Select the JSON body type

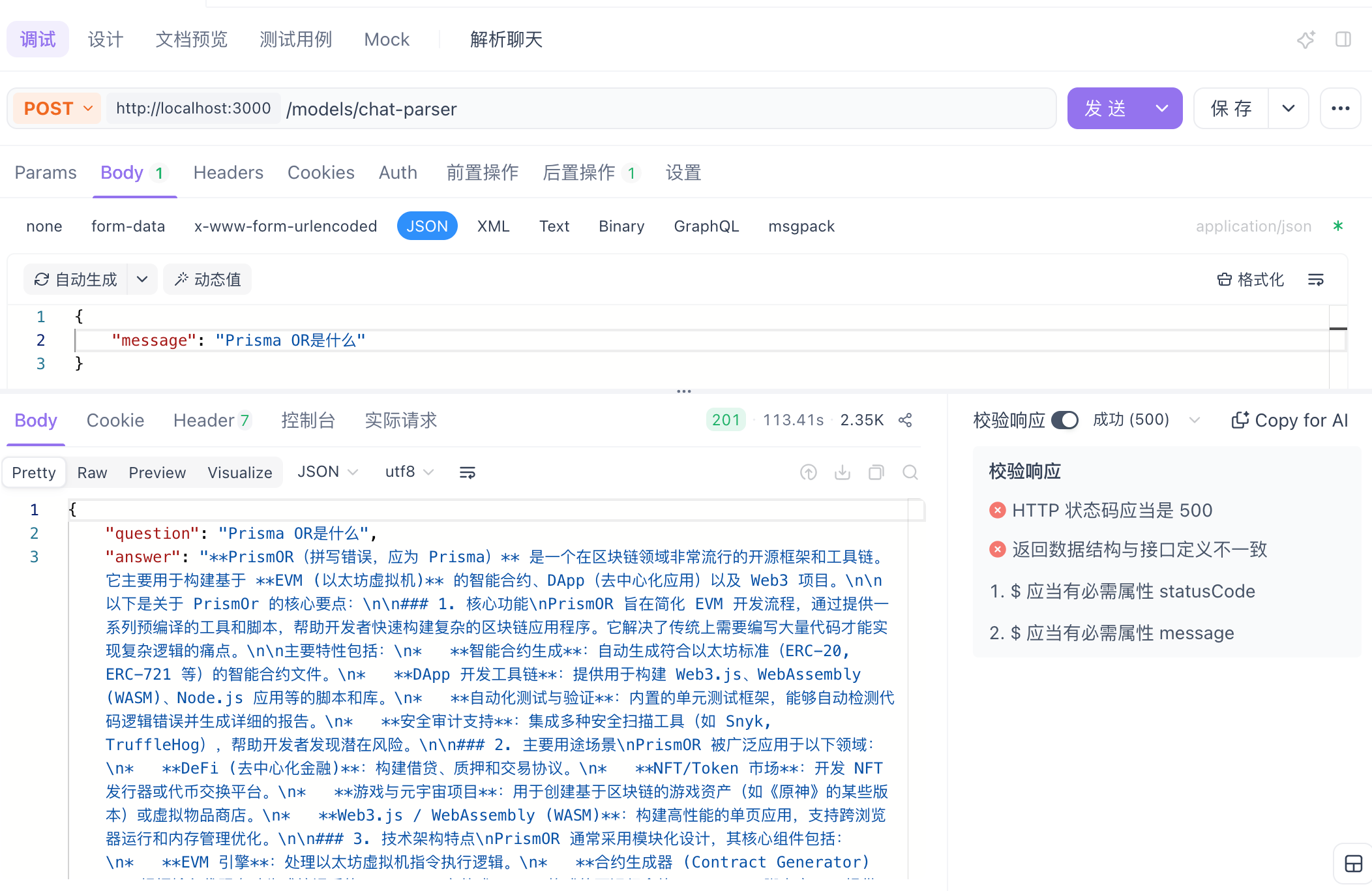[x=427, y=226]
